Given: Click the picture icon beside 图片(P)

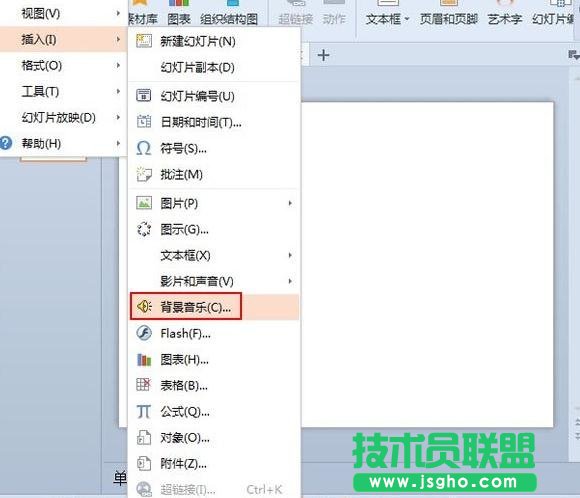Looking at the screenshot, I should click(x=144, y=203).
